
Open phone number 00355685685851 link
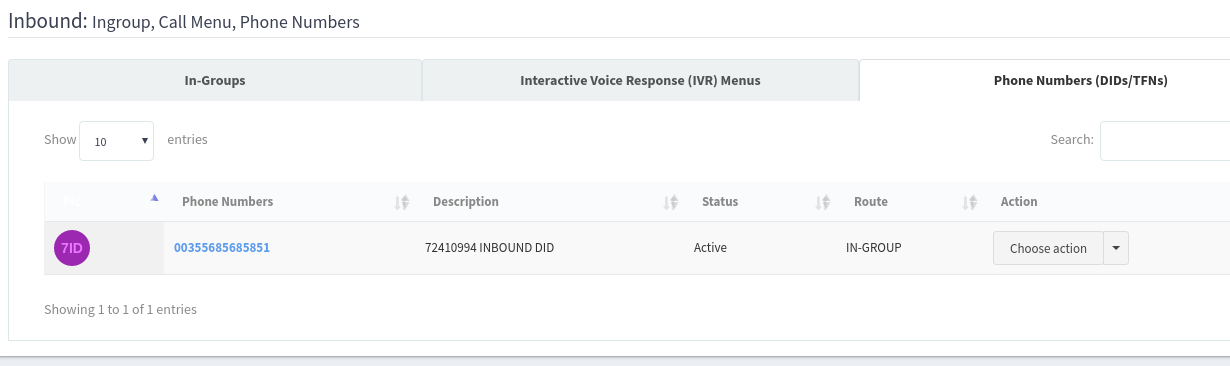tap(222, 248)
